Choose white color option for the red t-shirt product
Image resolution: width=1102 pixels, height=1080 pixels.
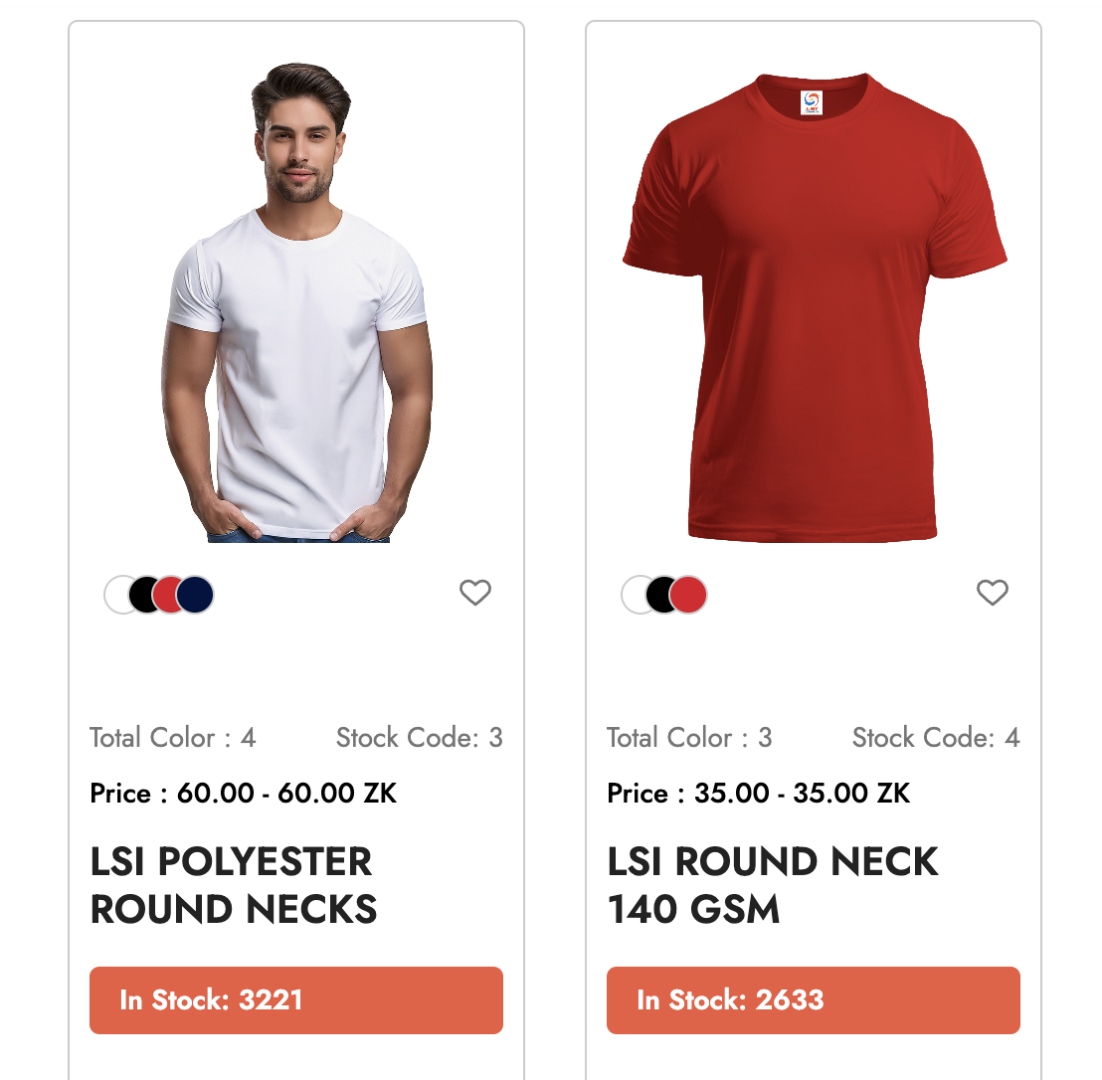click(x=634, y=594)
